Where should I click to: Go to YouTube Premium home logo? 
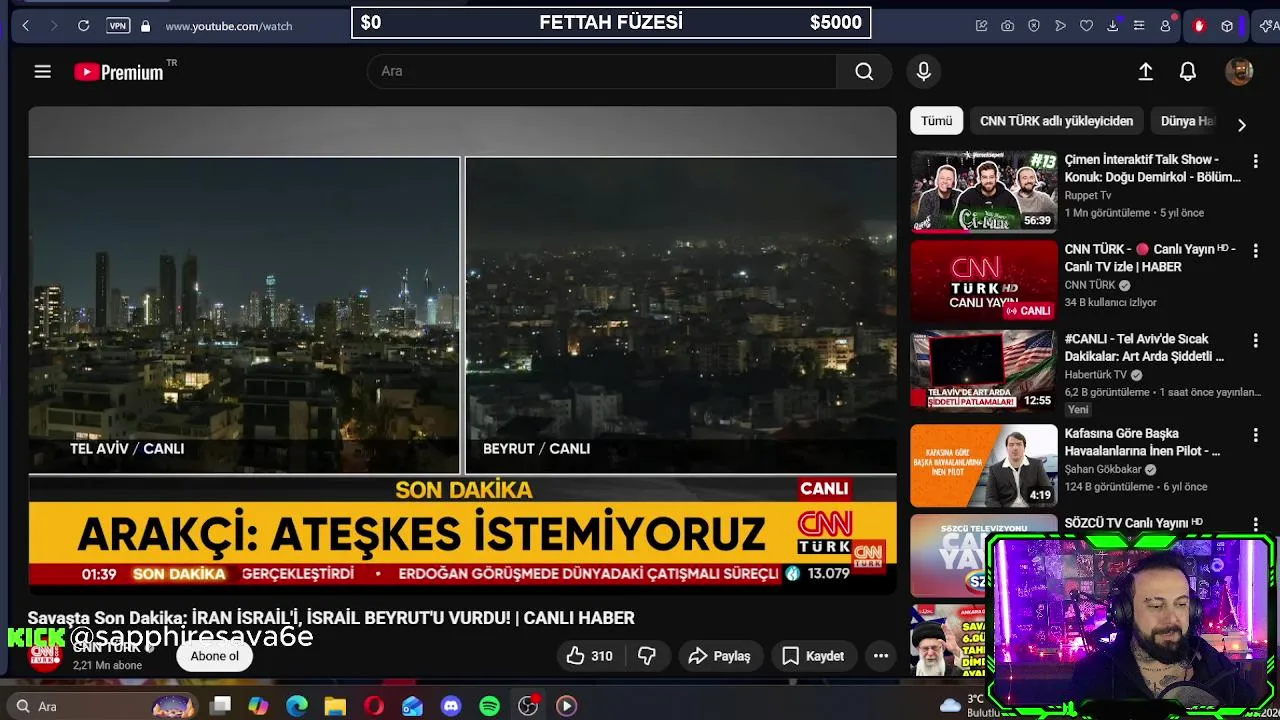[x=119, y=72]
